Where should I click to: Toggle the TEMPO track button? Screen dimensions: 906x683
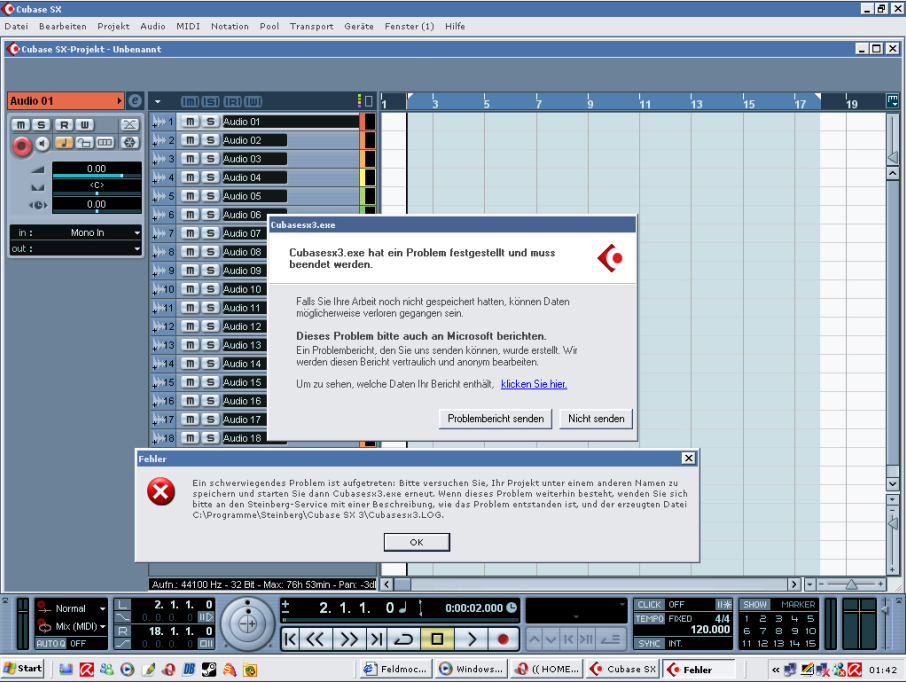click(x=649, y=618)
